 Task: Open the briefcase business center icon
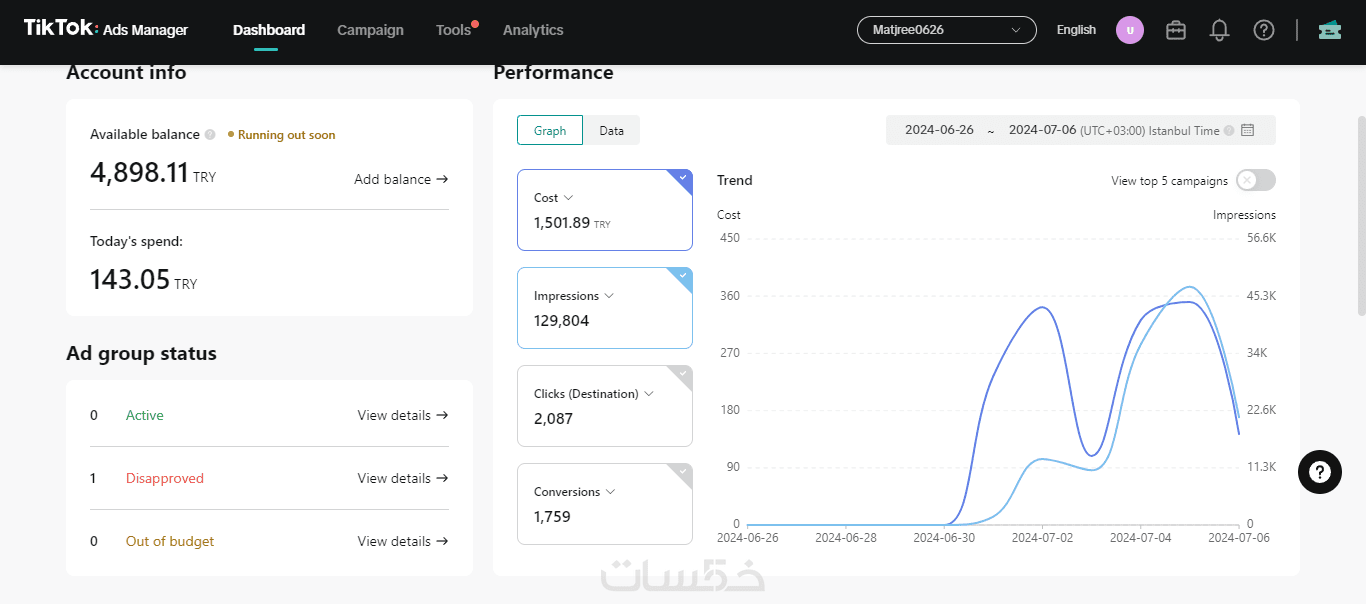(1176, 30)
